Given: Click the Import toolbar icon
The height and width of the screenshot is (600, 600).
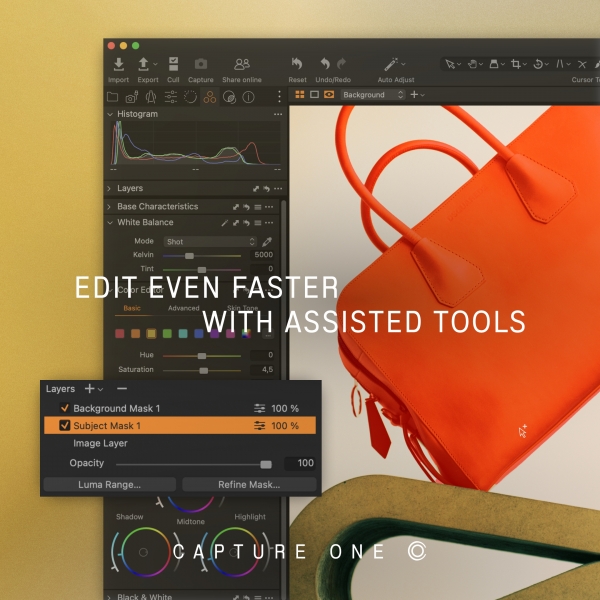Looking at the screenshot, I should coord(119,64).
